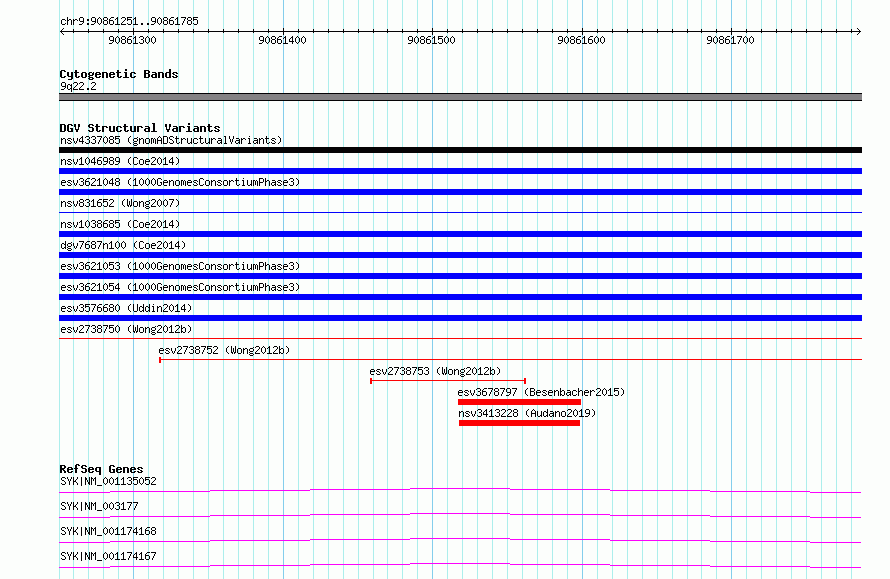The height and width of the screenshot is (579, 890).
Task: Click the short red line of esv2738753
Action: coord(448,380)
